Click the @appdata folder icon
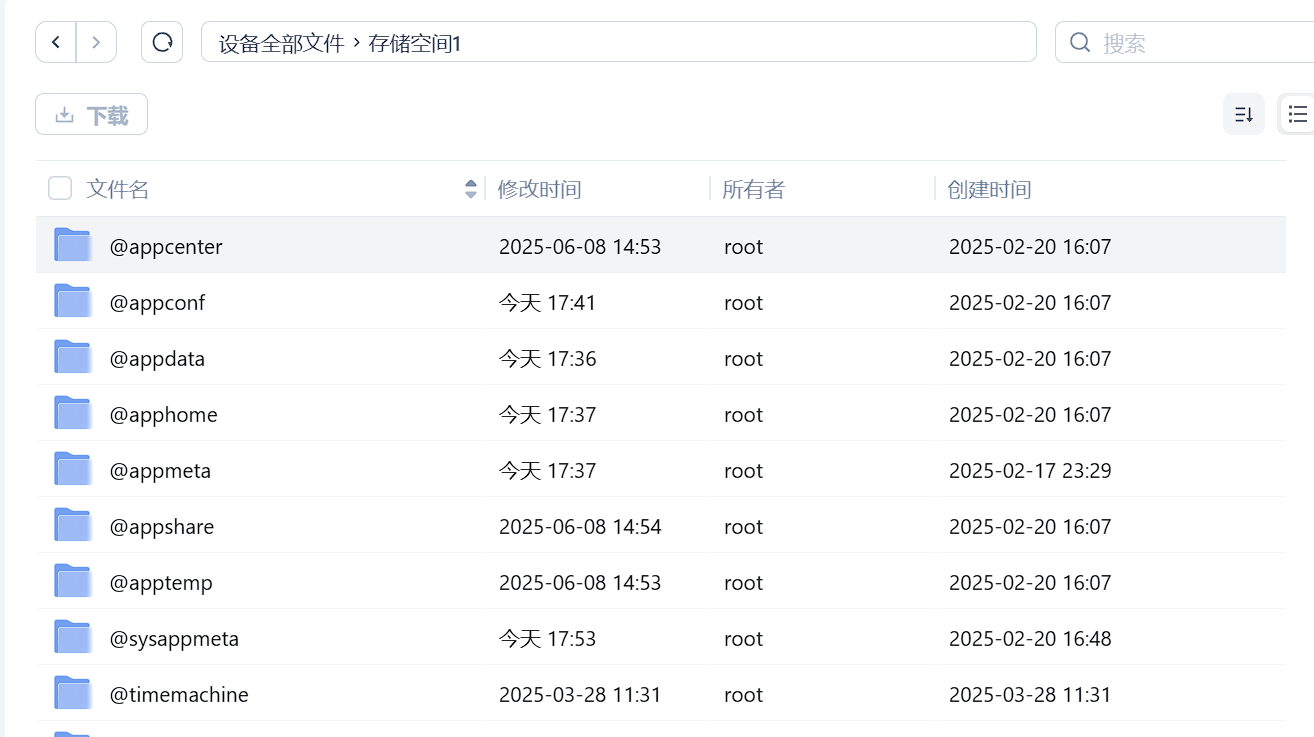 pos(72,357)
